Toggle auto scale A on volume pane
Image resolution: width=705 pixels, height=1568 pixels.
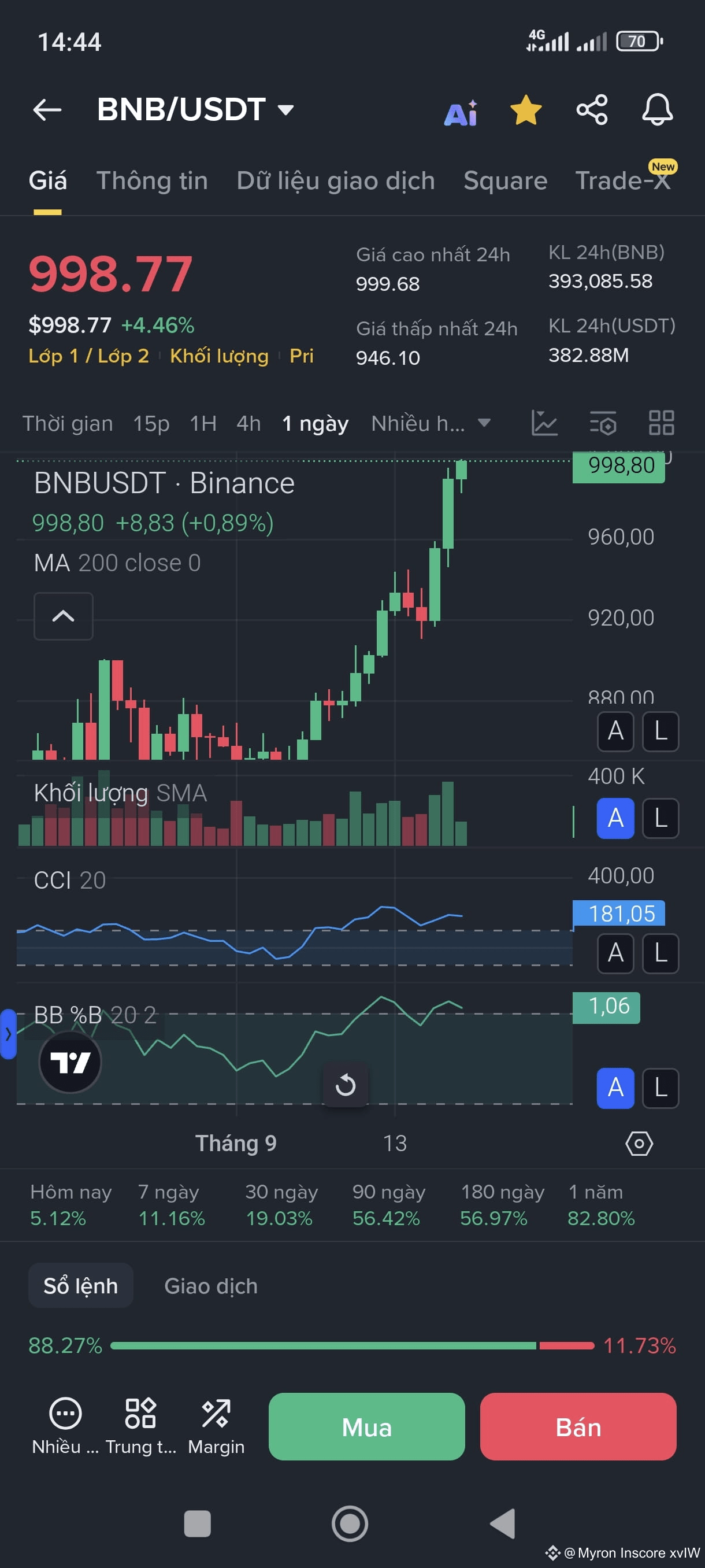[x=615, y=818]
